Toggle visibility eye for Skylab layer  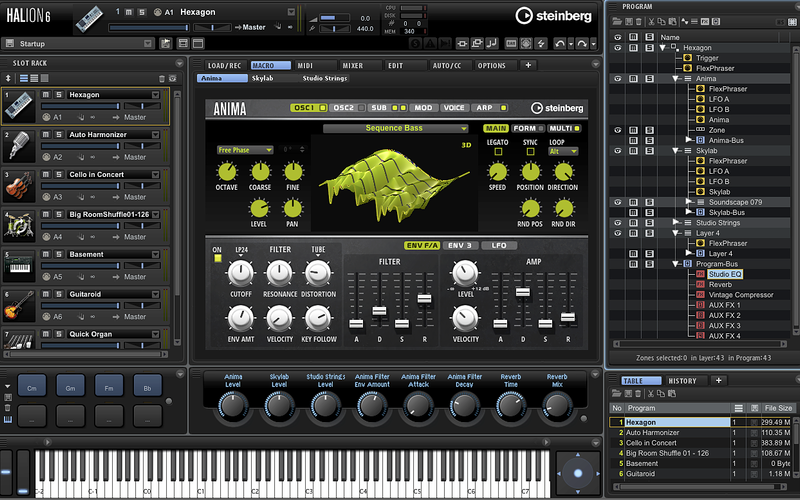[x=618, y=151]
